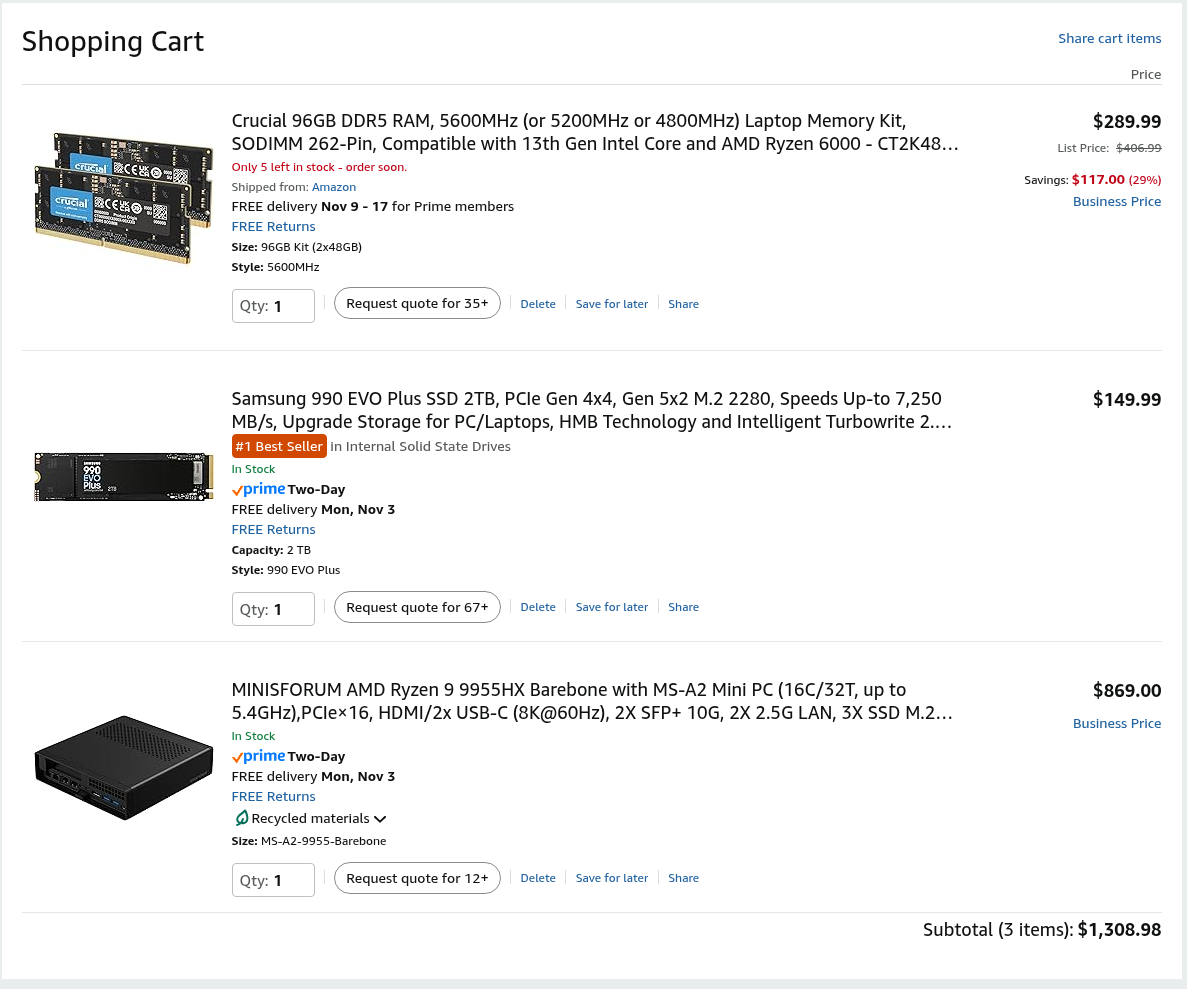Click Request quote for 67+ button
This screenshot has width=1187, height=989.
tap(417, 607)
